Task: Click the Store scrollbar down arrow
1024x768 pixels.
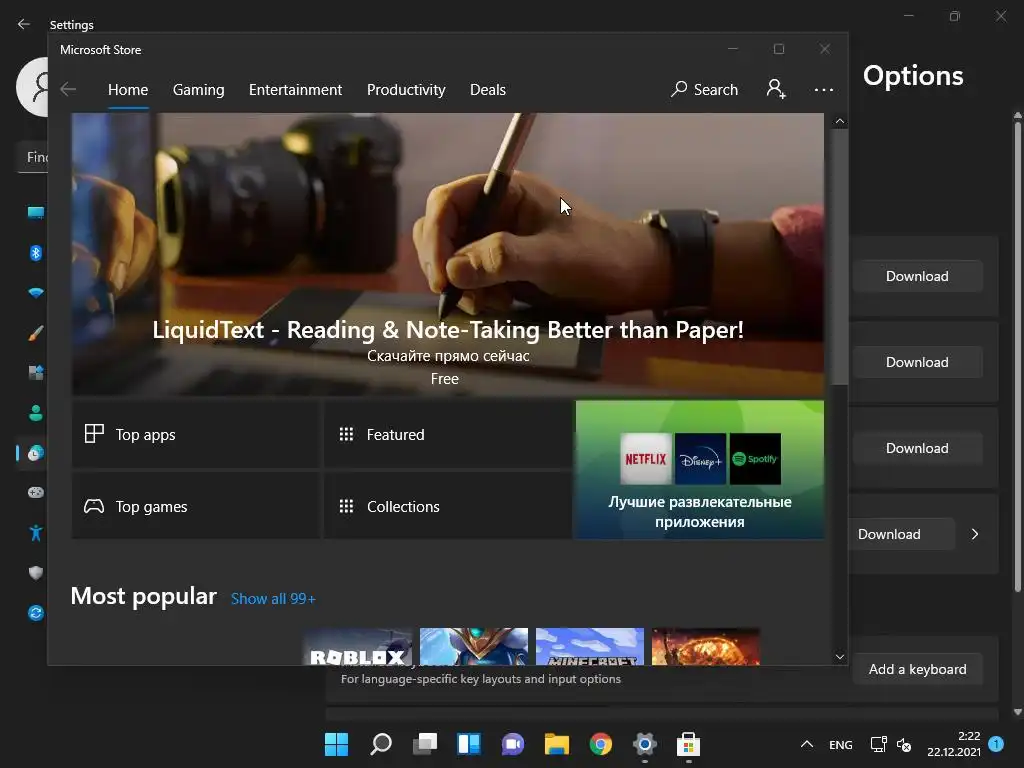Action: click(x=840, y=657)
